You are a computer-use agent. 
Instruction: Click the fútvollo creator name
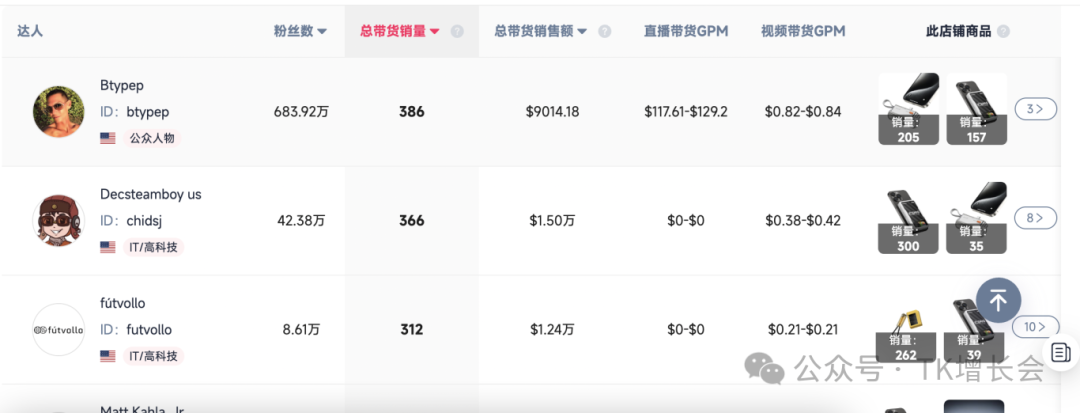123,303
